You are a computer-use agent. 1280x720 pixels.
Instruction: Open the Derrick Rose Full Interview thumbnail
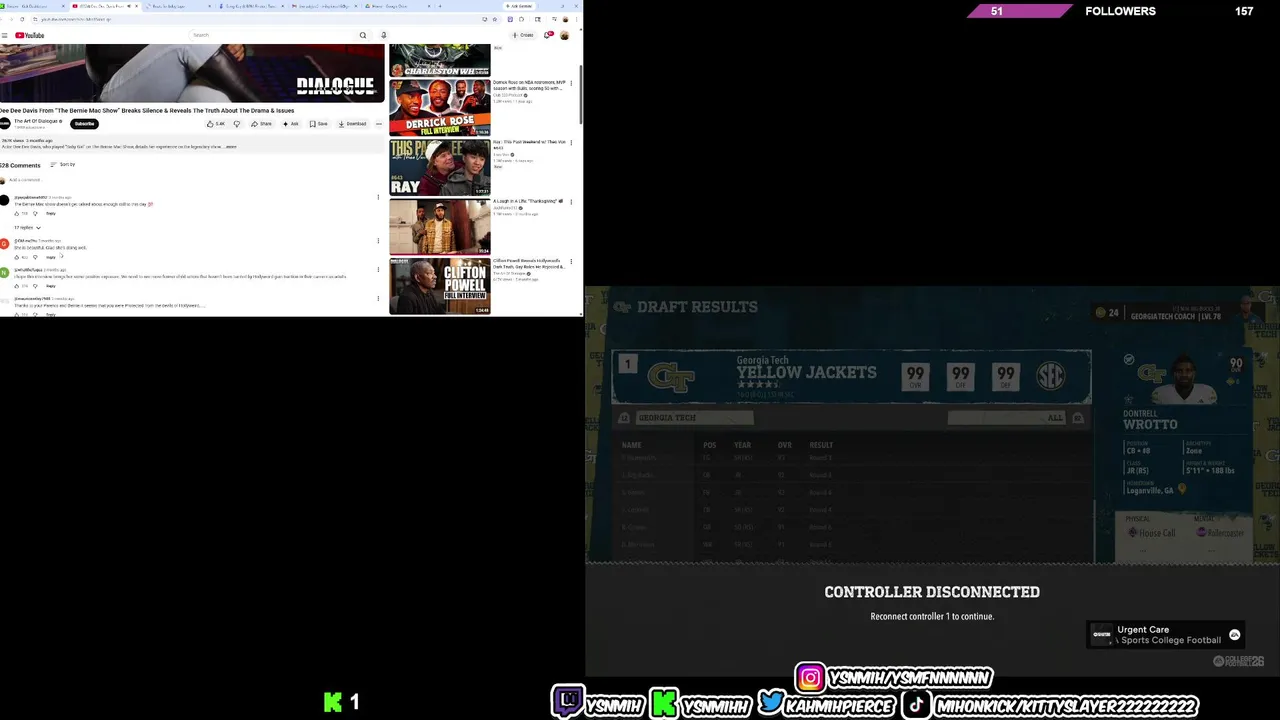coord(439,107)
